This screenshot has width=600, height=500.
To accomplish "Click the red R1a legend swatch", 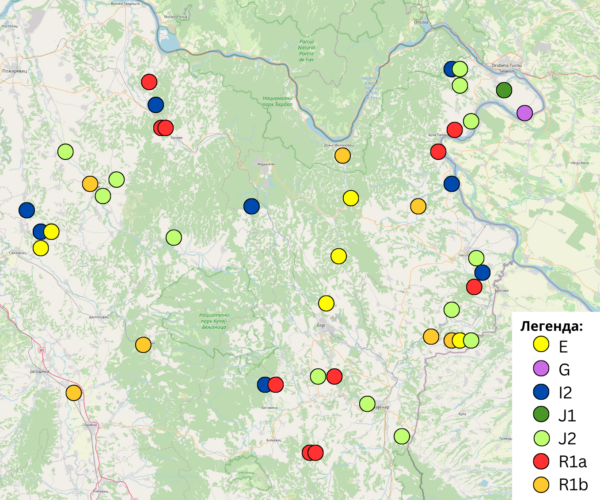I will [x=541, y=461].
